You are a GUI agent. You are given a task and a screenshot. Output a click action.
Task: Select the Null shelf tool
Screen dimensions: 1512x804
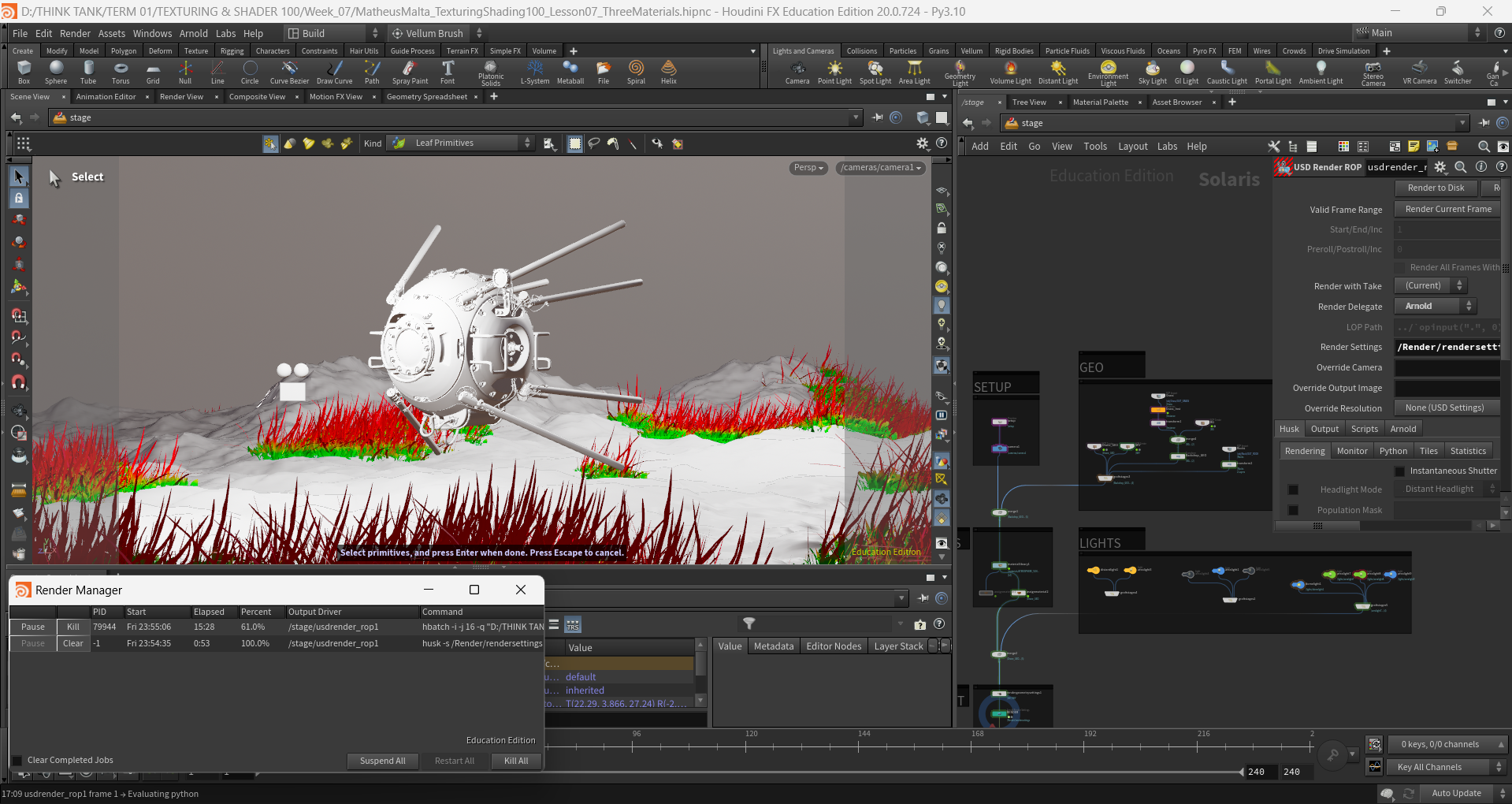tap(185, 72)
